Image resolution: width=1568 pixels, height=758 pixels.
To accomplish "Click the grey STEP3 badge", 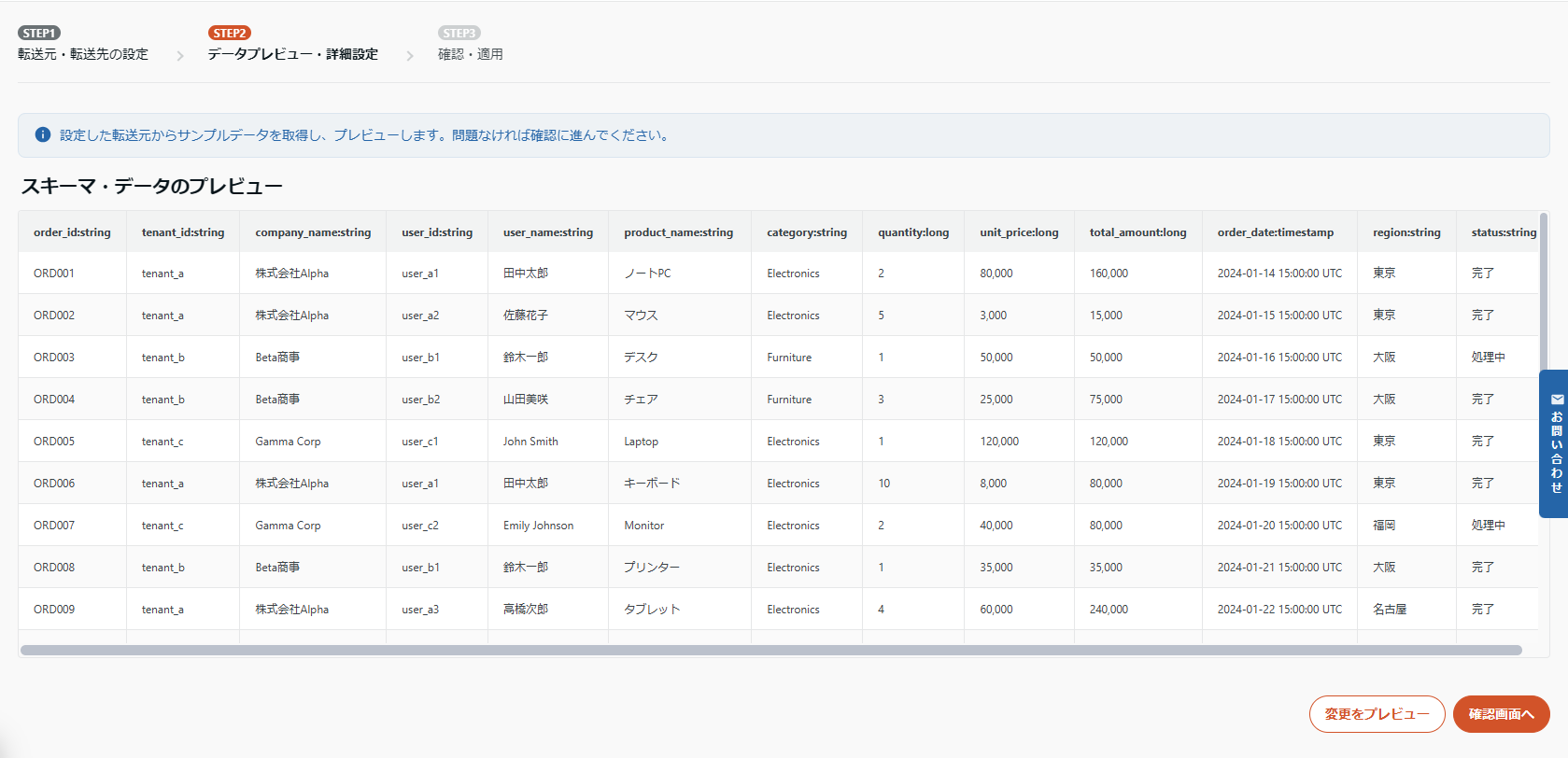I will (x=459, y=33).
